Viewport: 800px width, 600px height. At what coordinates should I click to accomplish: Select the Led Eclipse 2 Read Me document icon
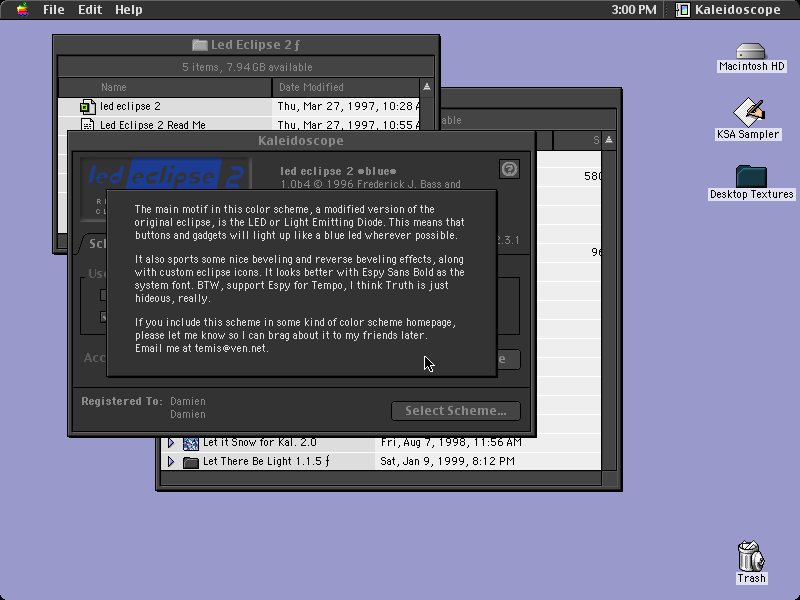tap(88, 124)
